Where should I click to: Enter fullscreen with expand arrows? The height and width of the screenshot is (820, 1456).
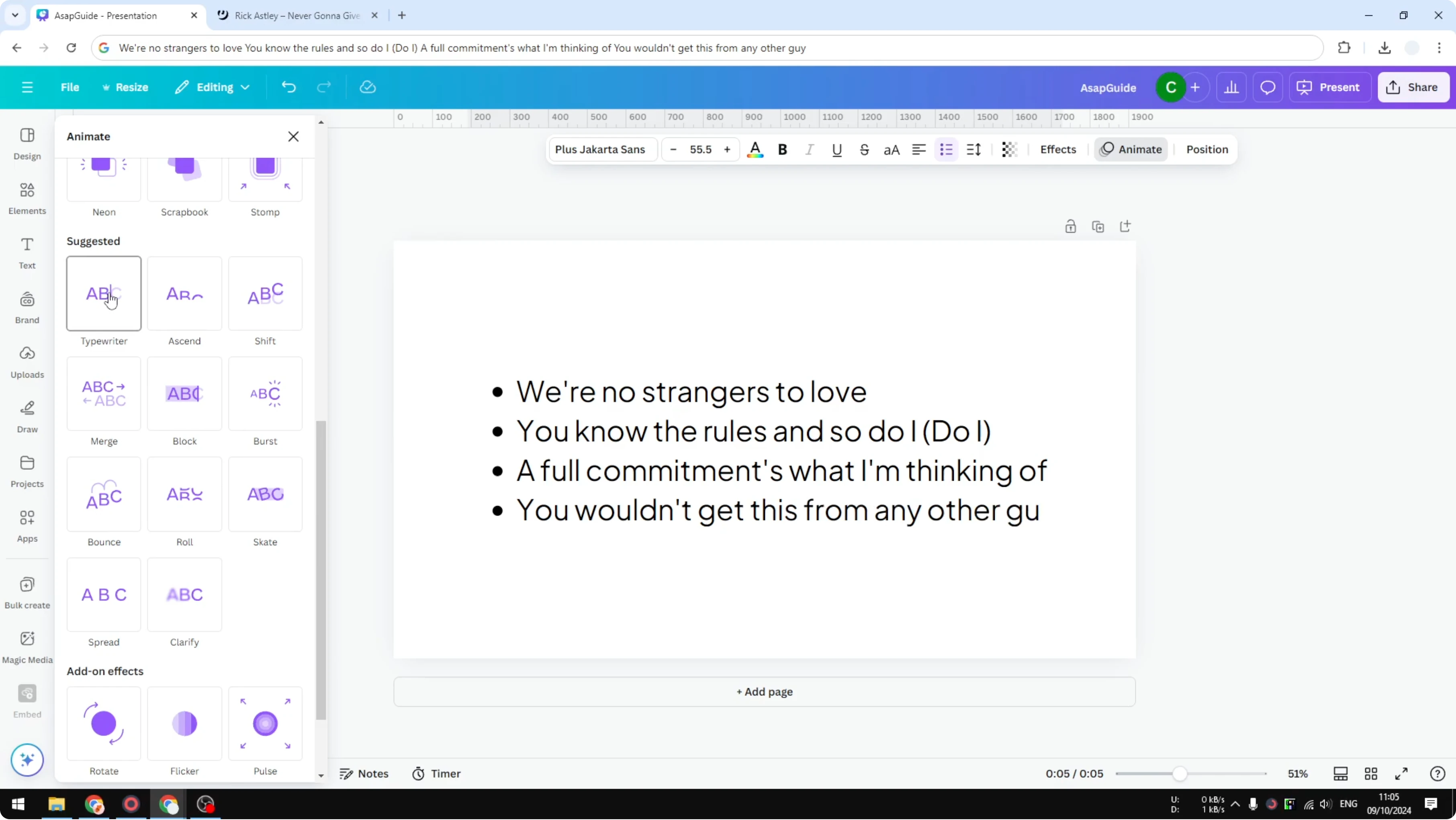tap(1401, 774)
